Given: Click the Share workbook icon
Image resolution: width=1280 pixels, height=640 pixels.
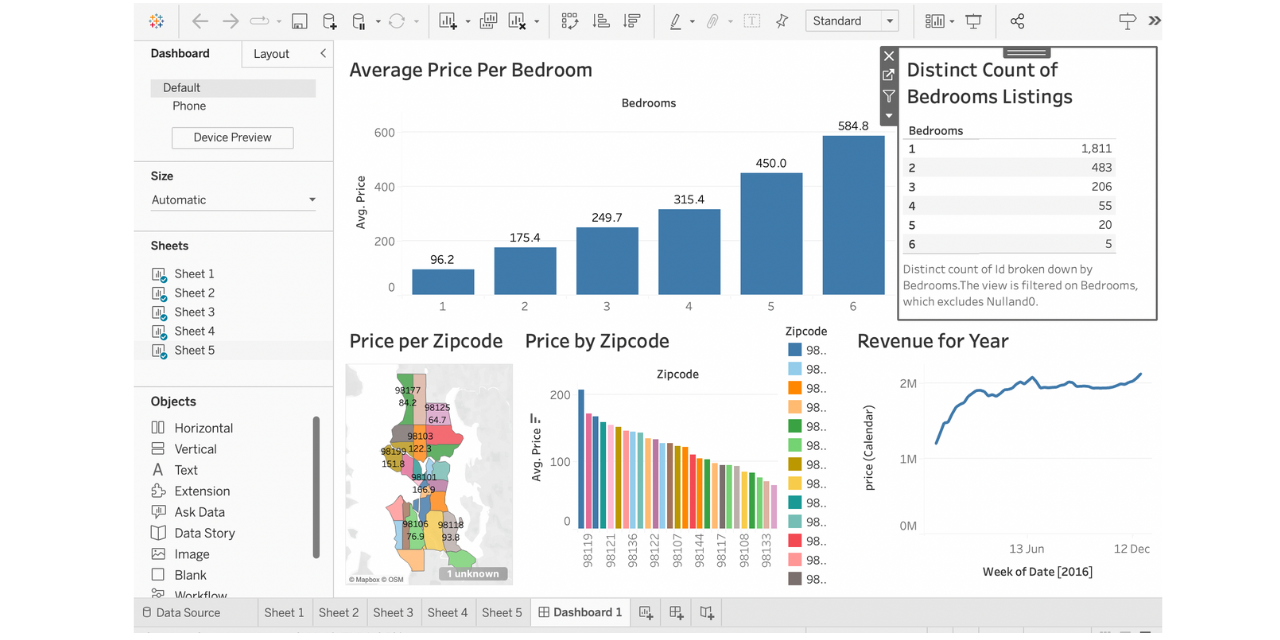Looking at the screenshot, I should click(x=1017, y=21).
